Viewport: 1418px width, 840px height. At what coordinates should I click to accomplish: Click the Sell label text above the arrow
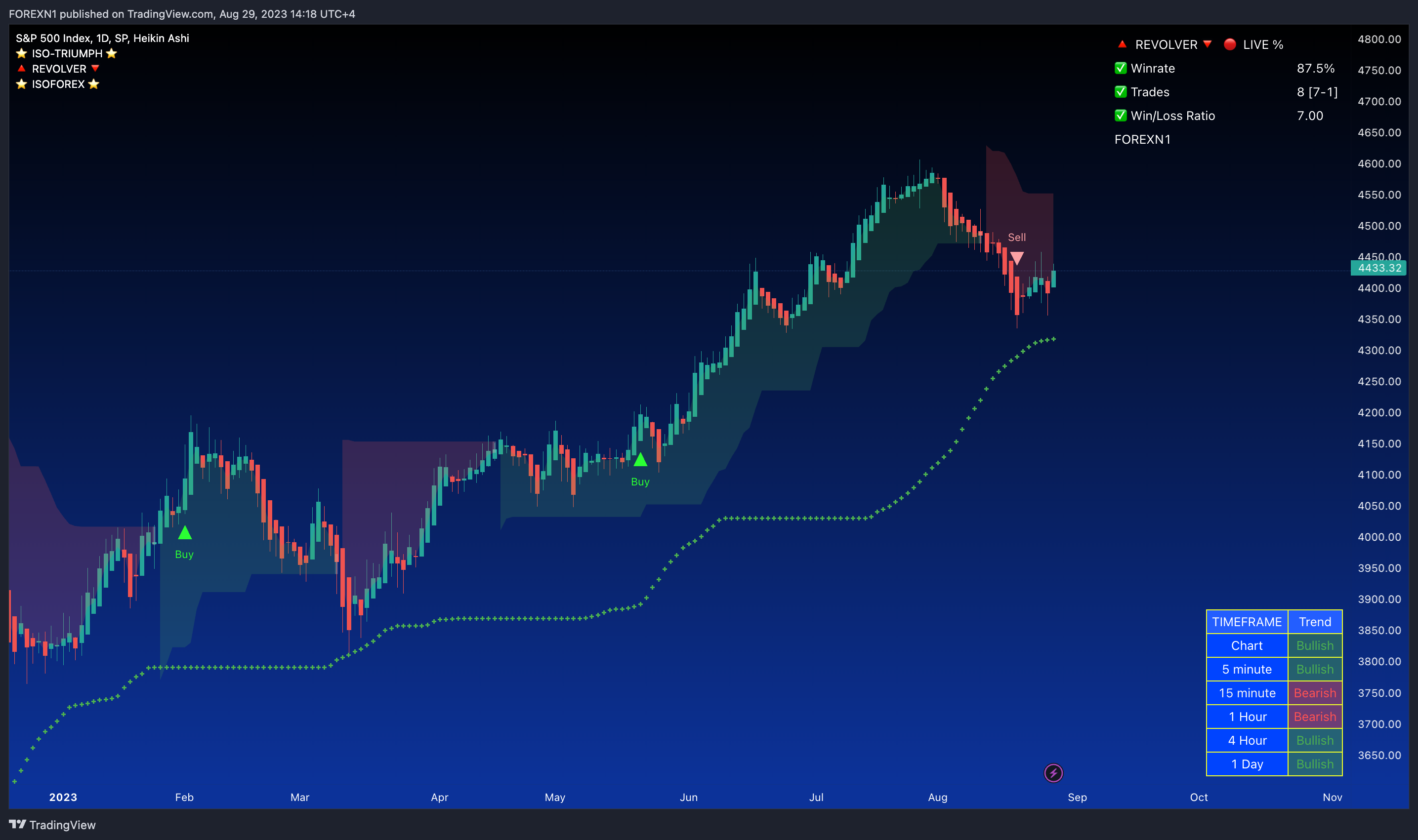[1016, 237]
